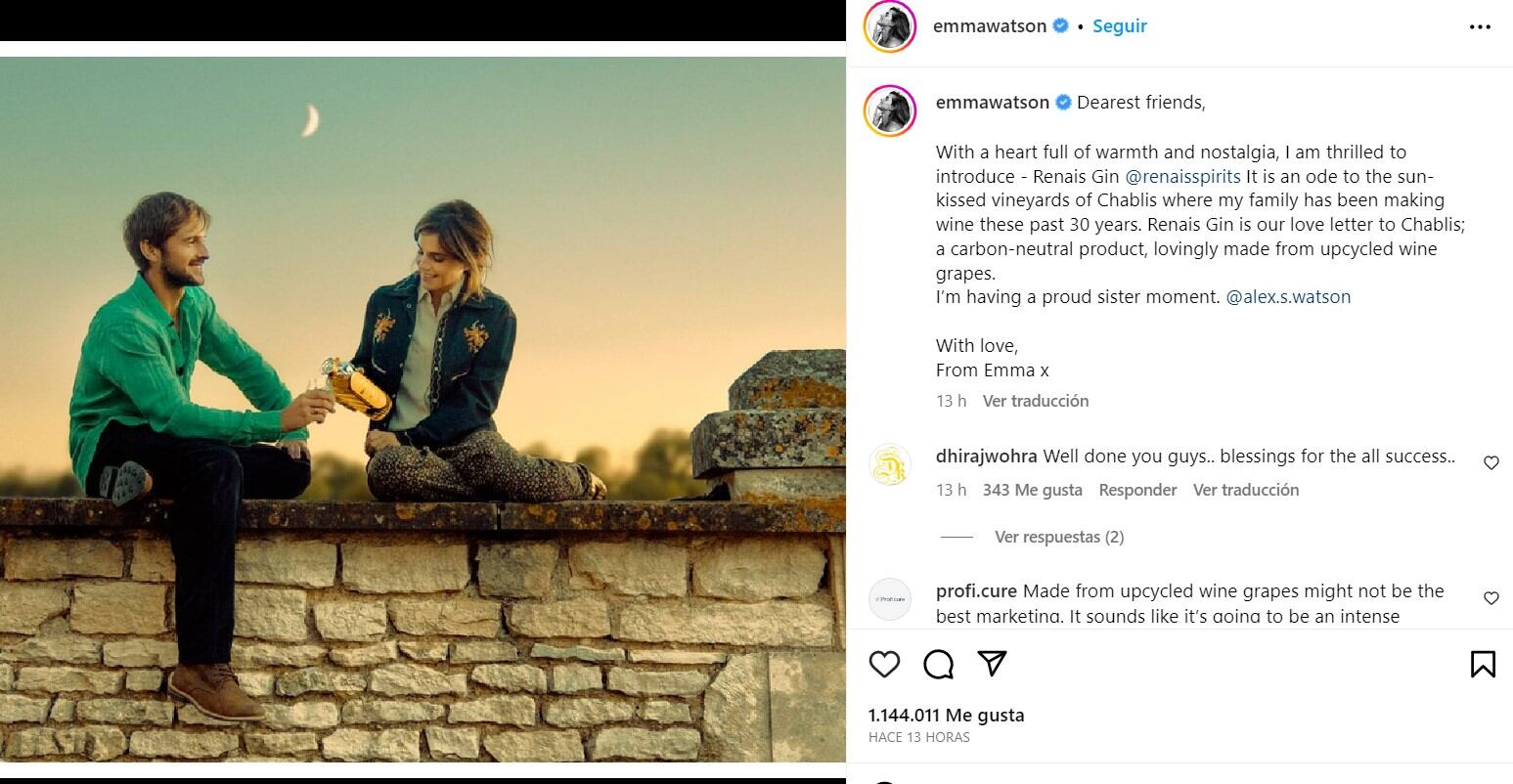1513x784 pixels.
Task: Save the post with the bookmark icon
Action: point(1484,664)
